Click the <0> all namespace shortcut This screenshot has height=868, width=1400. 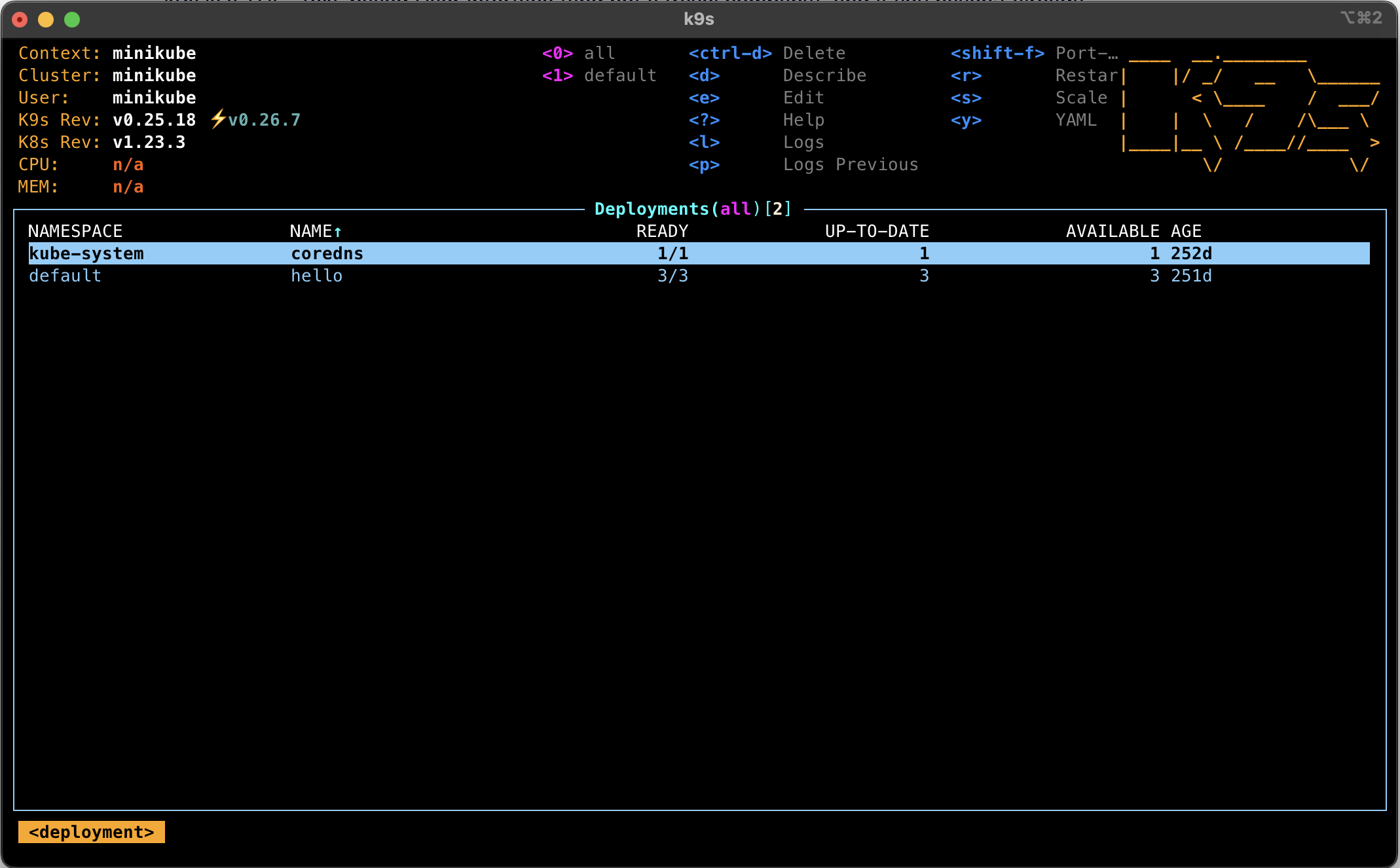point(578,53)
